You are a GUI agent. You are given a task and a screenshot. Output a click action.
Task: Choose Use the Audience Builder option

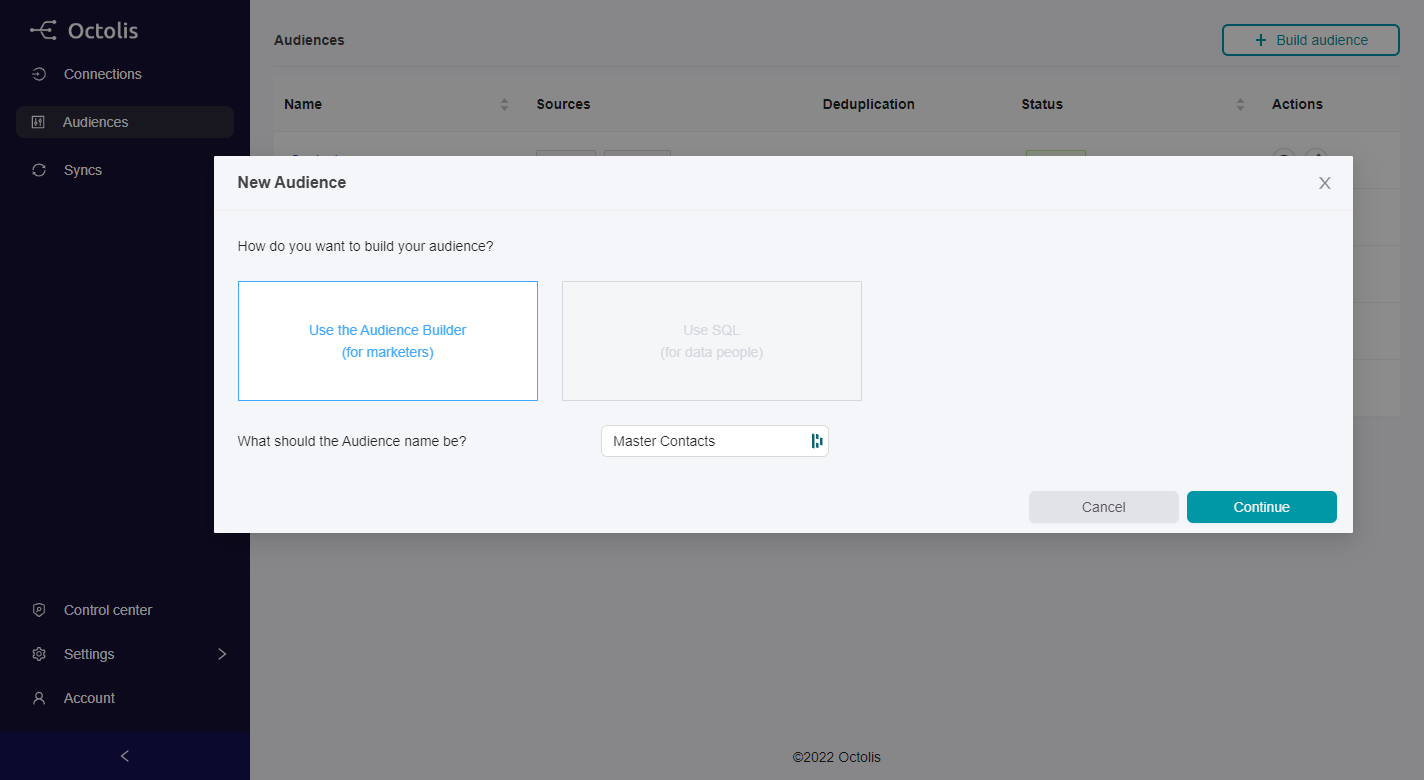388,341
